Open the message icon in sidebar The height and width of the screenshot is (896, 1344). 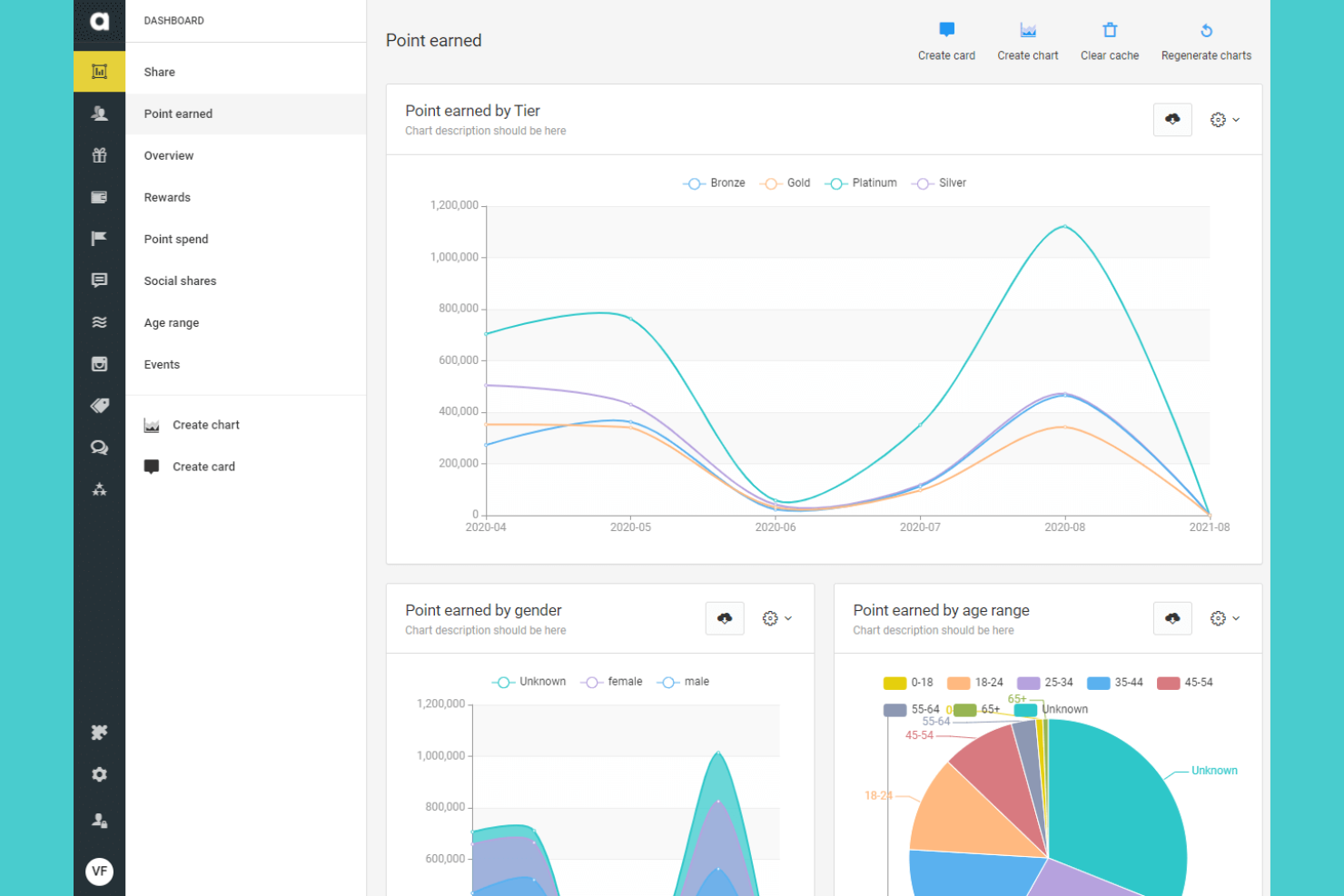click(x=99, y=281)
